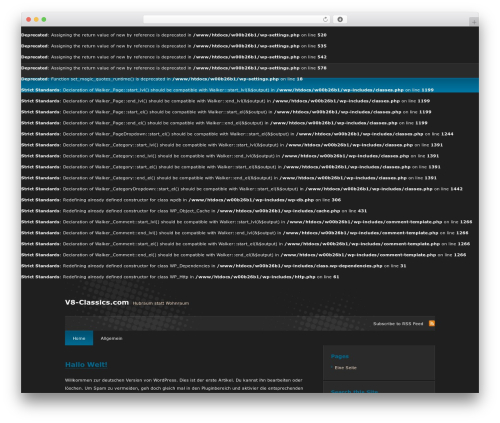Click the red close window button
This screenshot has width=500, height=423.
coord(29,19)
